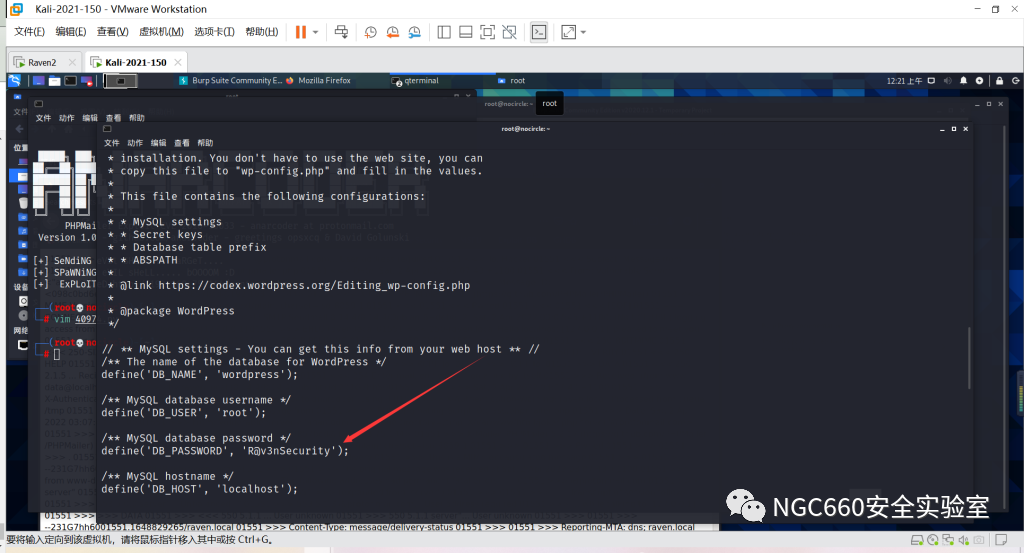
Task: Click the 'R@v3nSecurity' password text in terminal
Action: click(289, 451)
